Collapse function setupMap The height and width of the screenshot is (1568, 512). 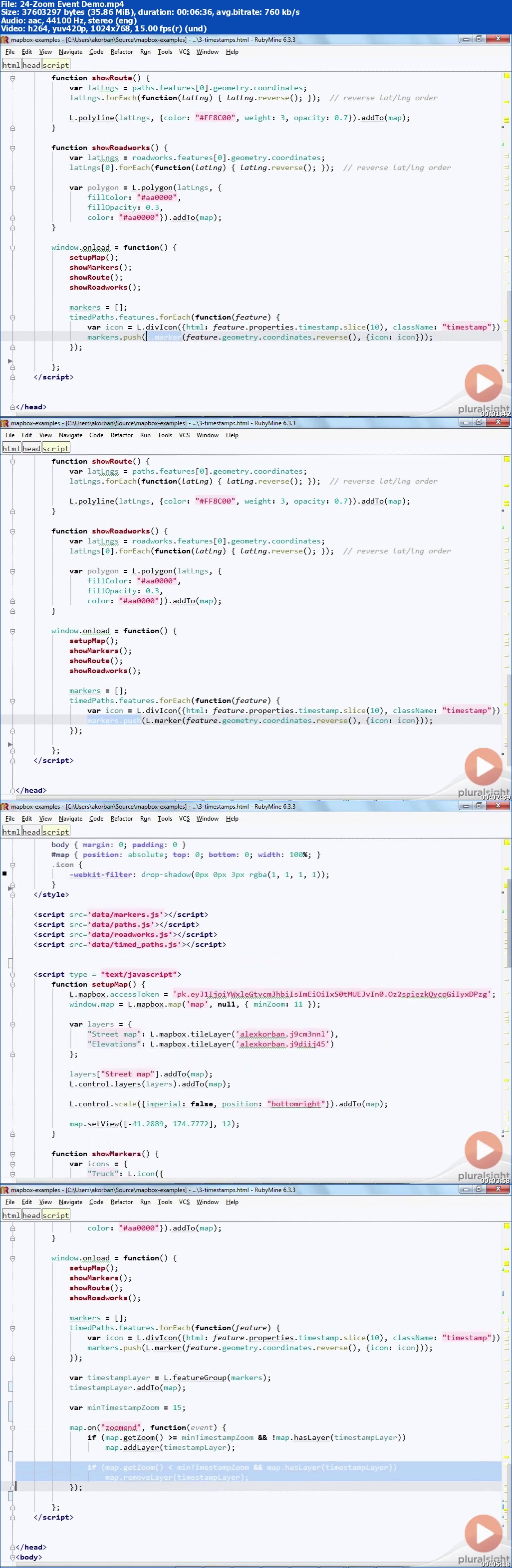(12, 984)
